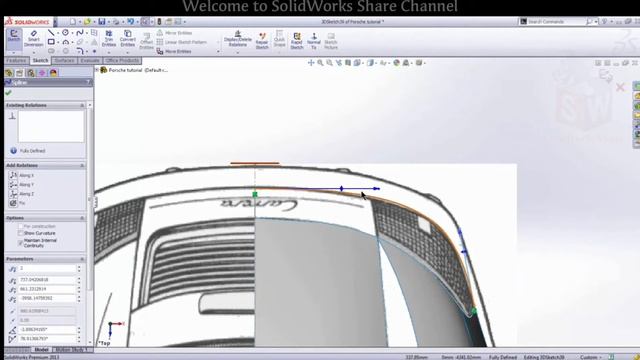Image resolution: width=640 pixels, height=360 pixels.
Task: Click Mirror Entities in the ribbon
Action: coord(175,33)
